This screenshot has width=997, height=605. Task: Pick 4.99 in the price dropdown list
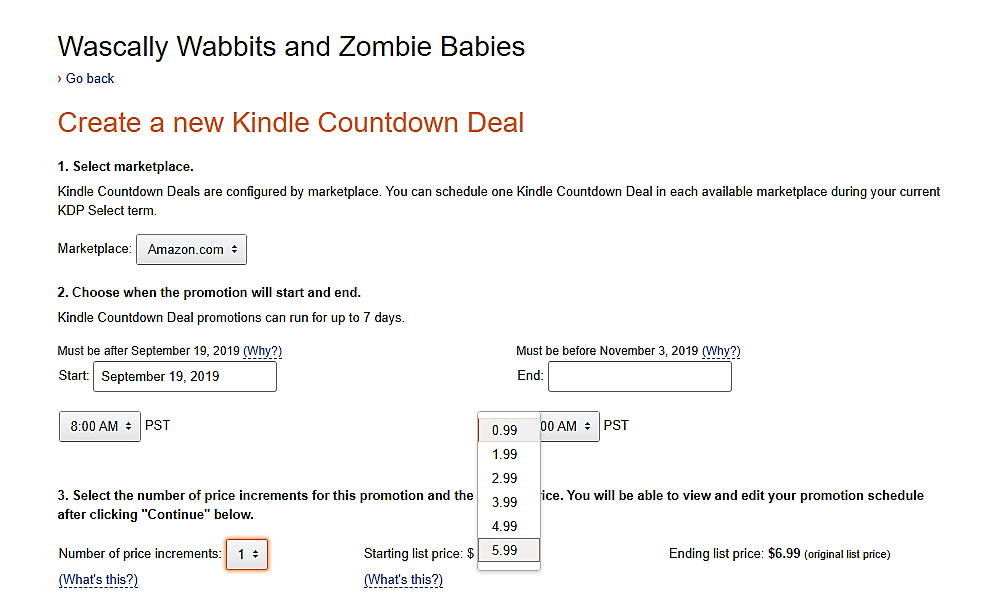[505, 526]
